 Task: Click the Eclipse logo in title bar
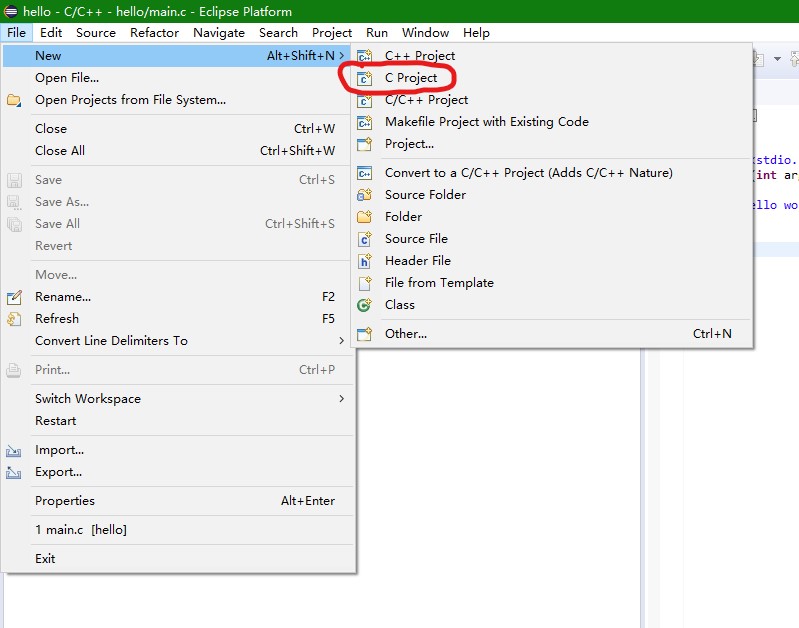tap(11, 11)
